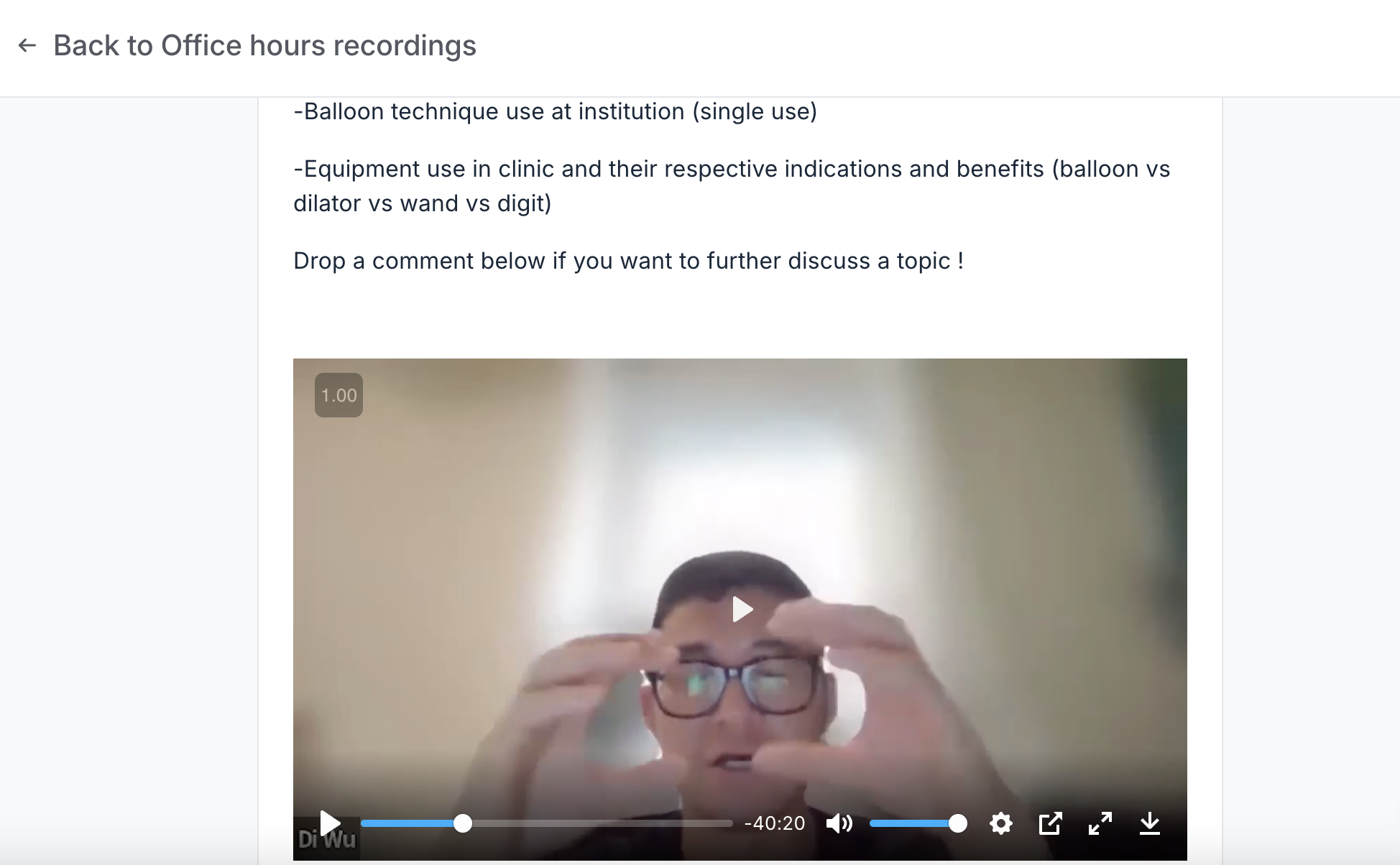The image size is (1400, 865).
Task: Click the 'Drop a comment below' sentence
Action: (x=628, y=261)
